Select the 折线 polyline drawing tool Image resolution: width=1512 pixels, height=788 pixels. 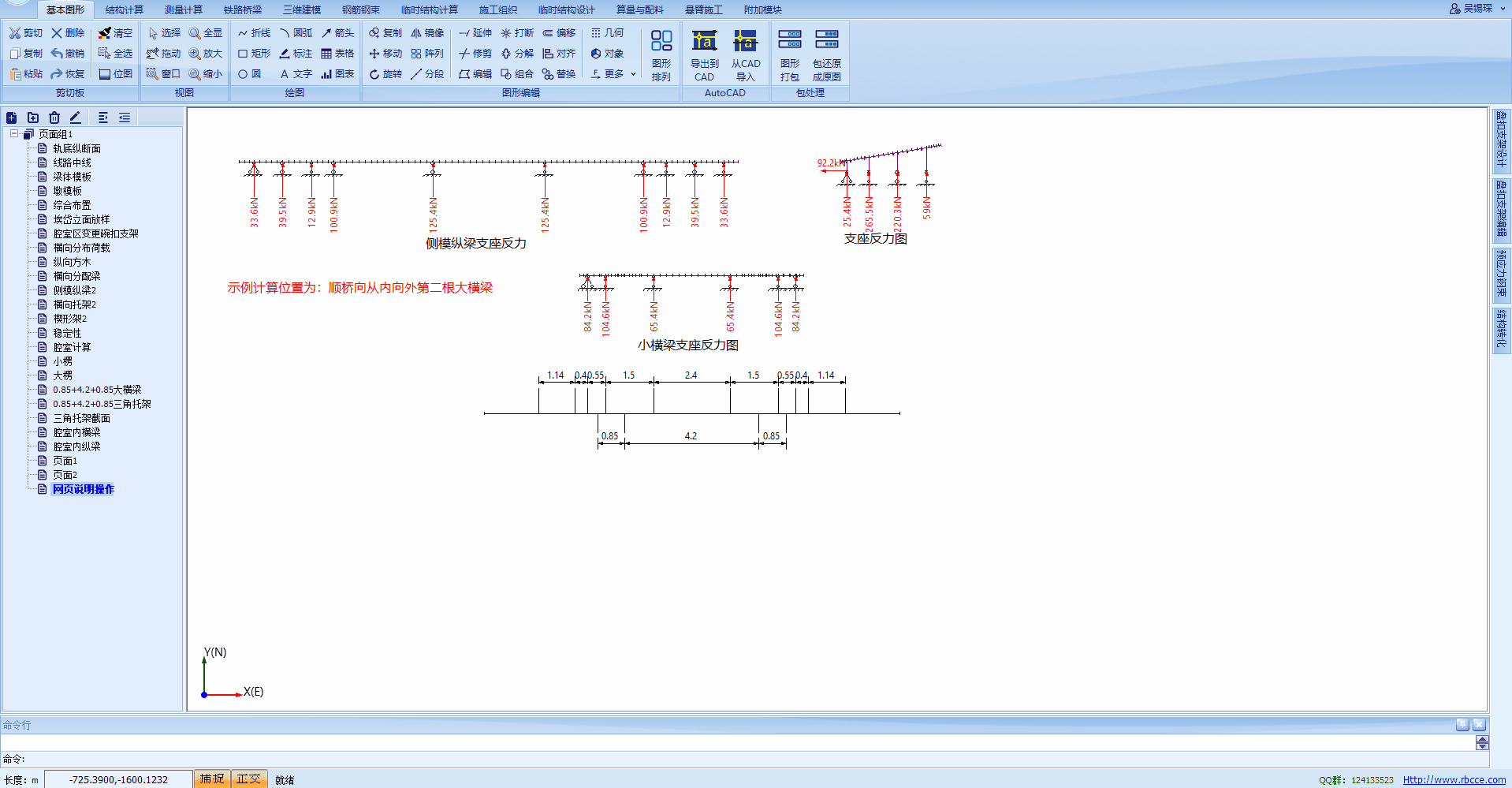(254, 33)
